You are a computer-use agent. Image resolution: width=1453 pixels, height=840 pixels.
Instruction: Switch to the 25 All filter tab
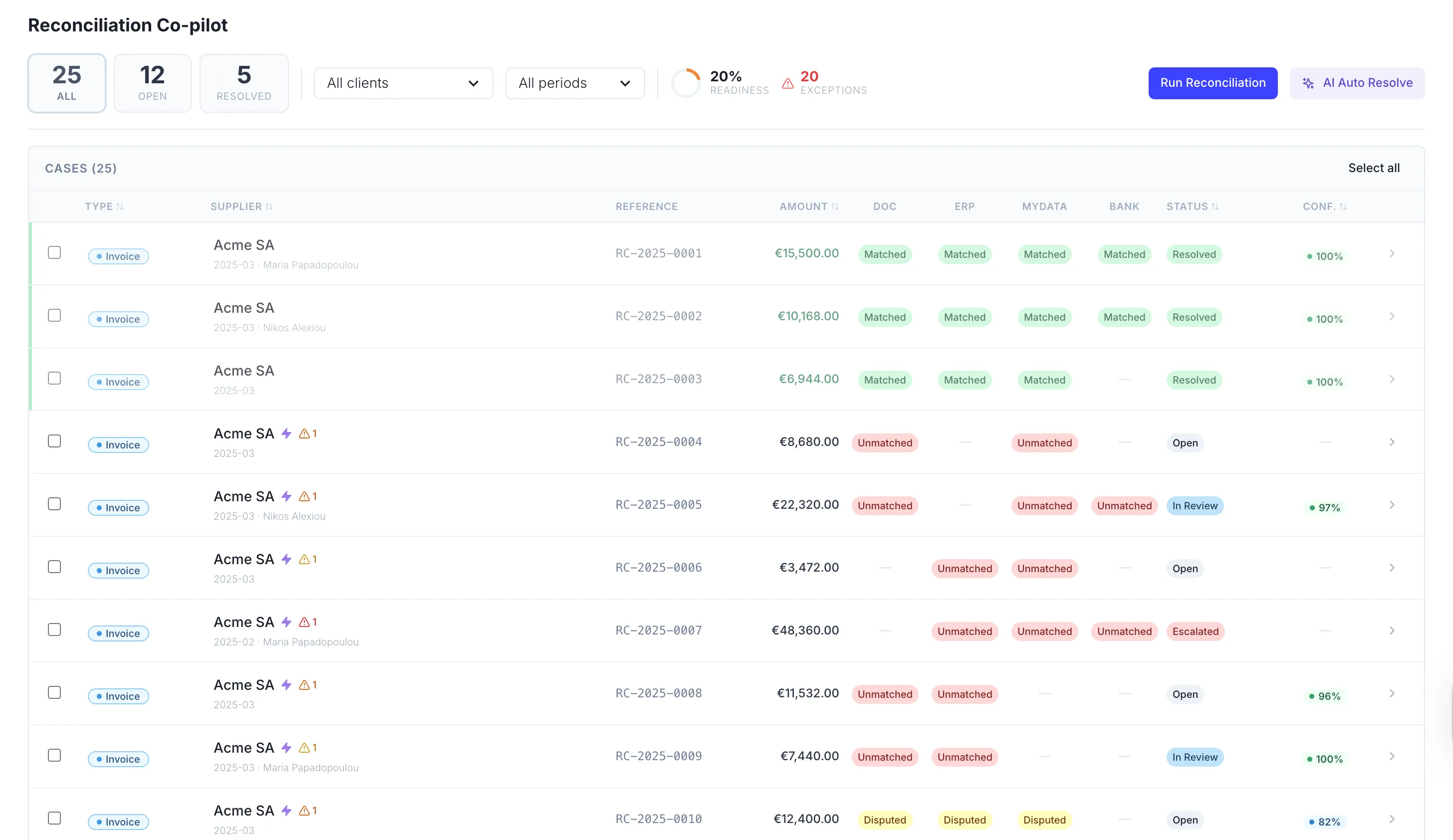click(66, 83)
